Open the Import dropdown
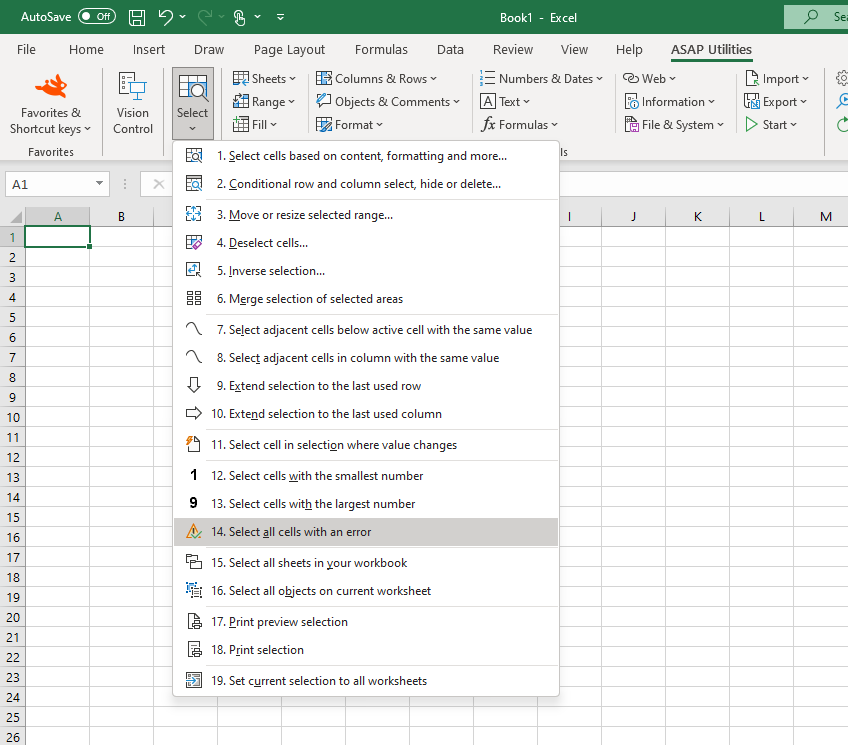The width and height of the screenshot is (848, 745). tap(777, 78)
